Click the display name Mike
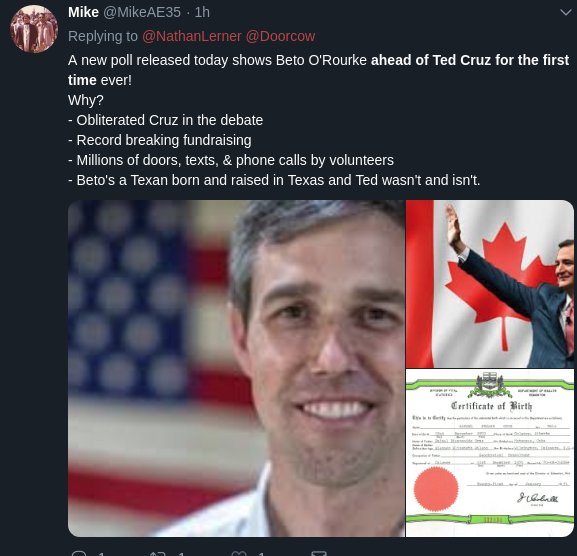 click(x=83, y=13)
